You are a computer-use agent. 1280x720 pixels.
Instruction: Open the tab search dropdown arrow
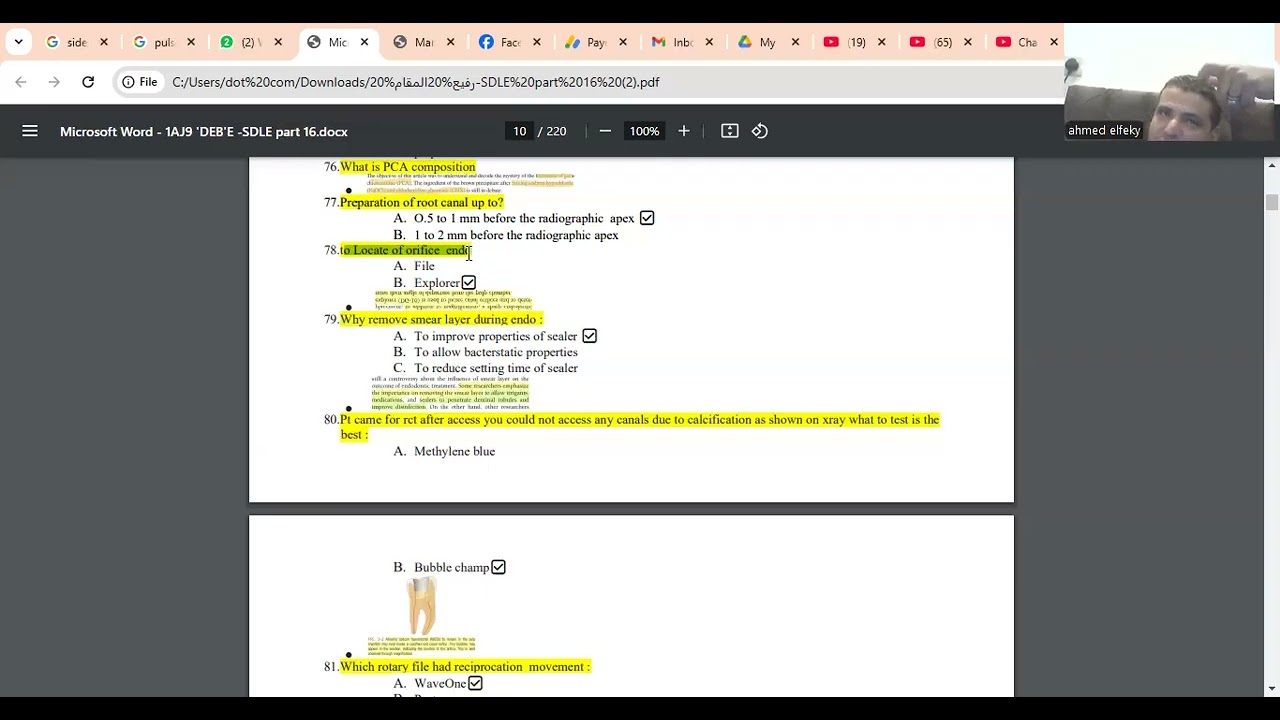click(18, 42)
